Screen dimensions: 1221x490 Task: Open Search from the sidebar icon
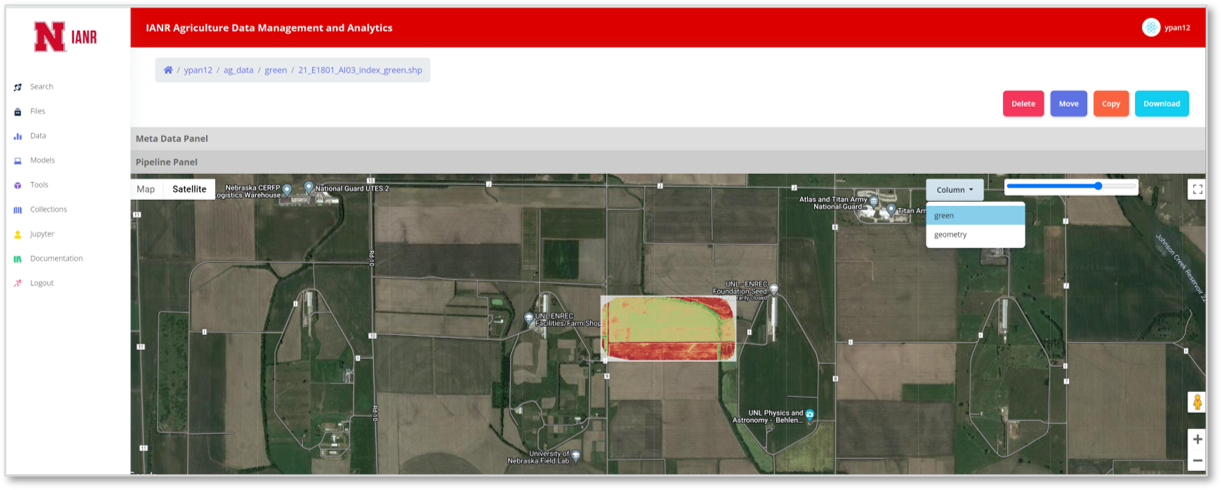pos(17,87)
